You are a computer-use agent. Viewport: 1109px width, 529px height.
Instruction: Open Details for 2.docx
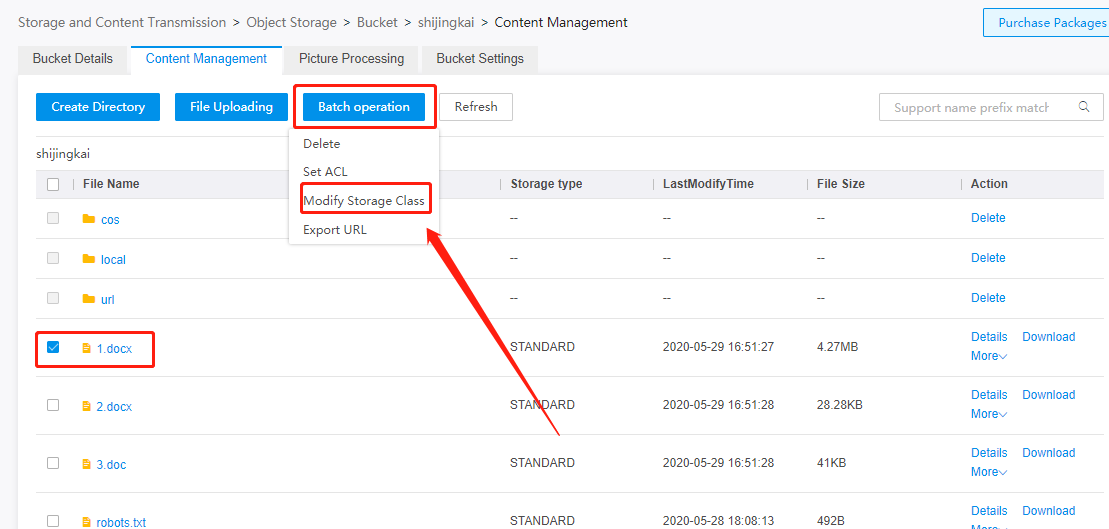(989, 395)
